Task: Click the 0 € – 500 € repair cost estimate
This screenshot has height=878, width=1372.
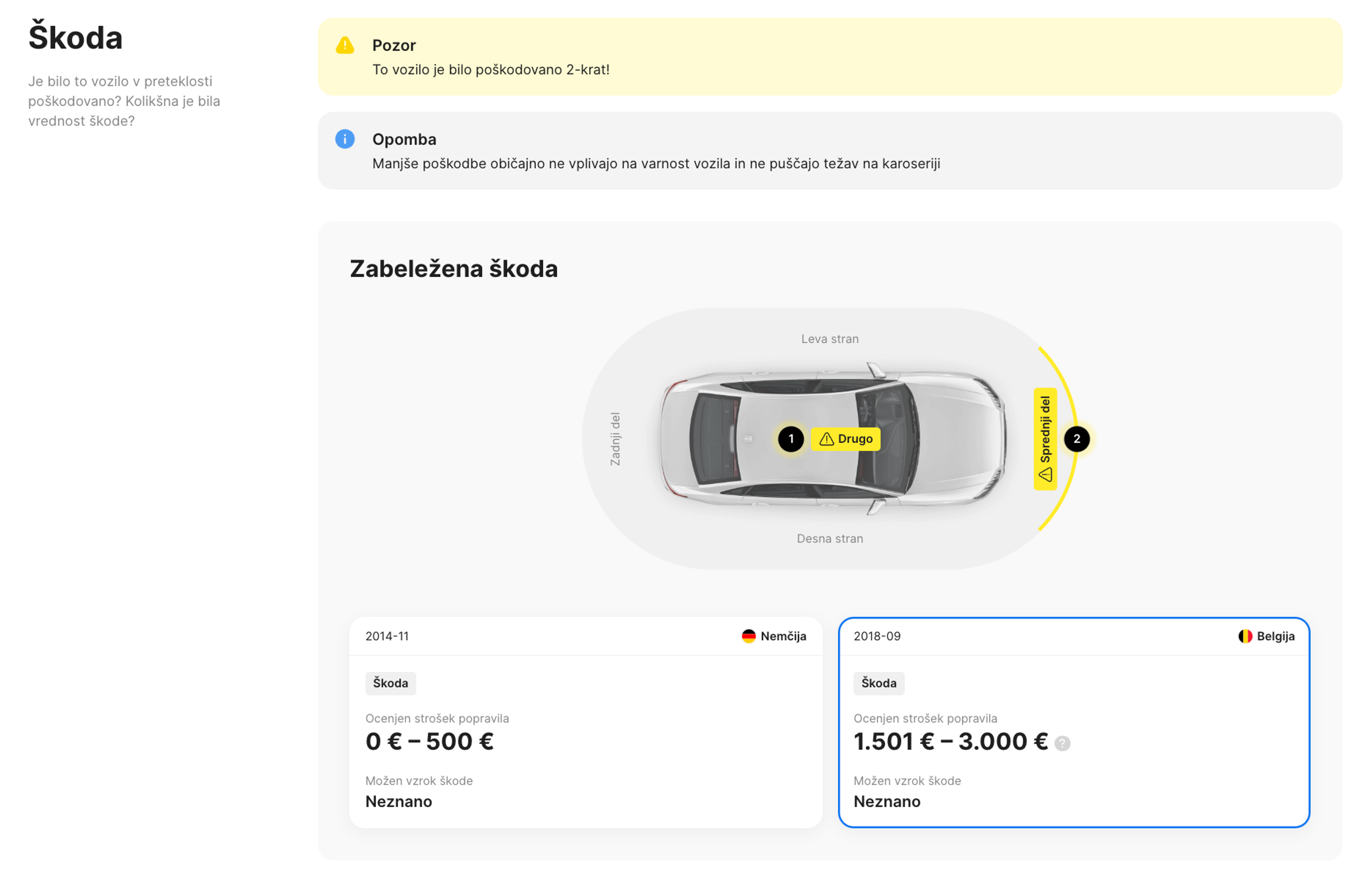Action: pos(429,741)
